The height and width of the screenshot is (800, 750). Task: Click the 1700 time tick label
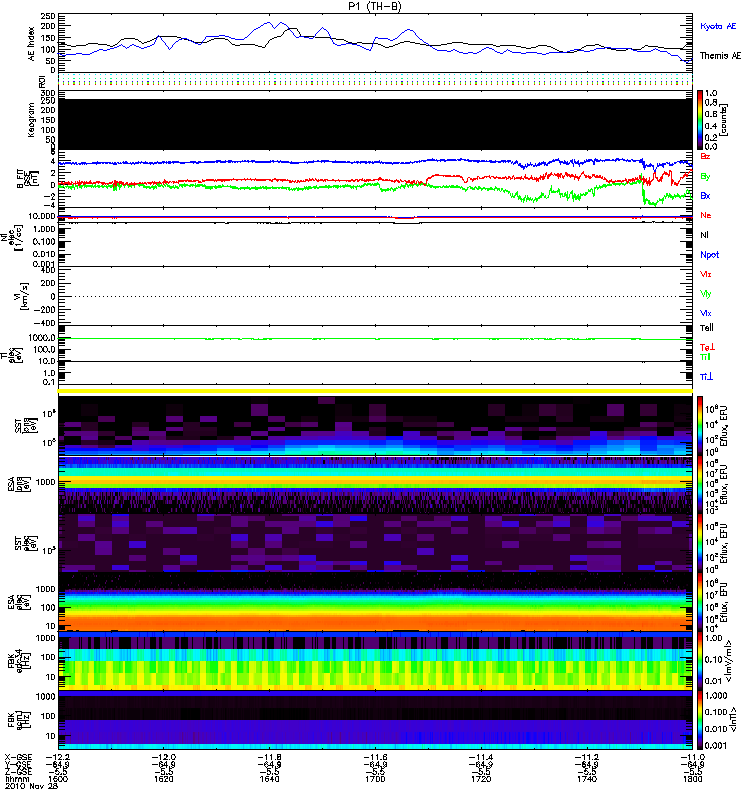click(x=375, y=779)
